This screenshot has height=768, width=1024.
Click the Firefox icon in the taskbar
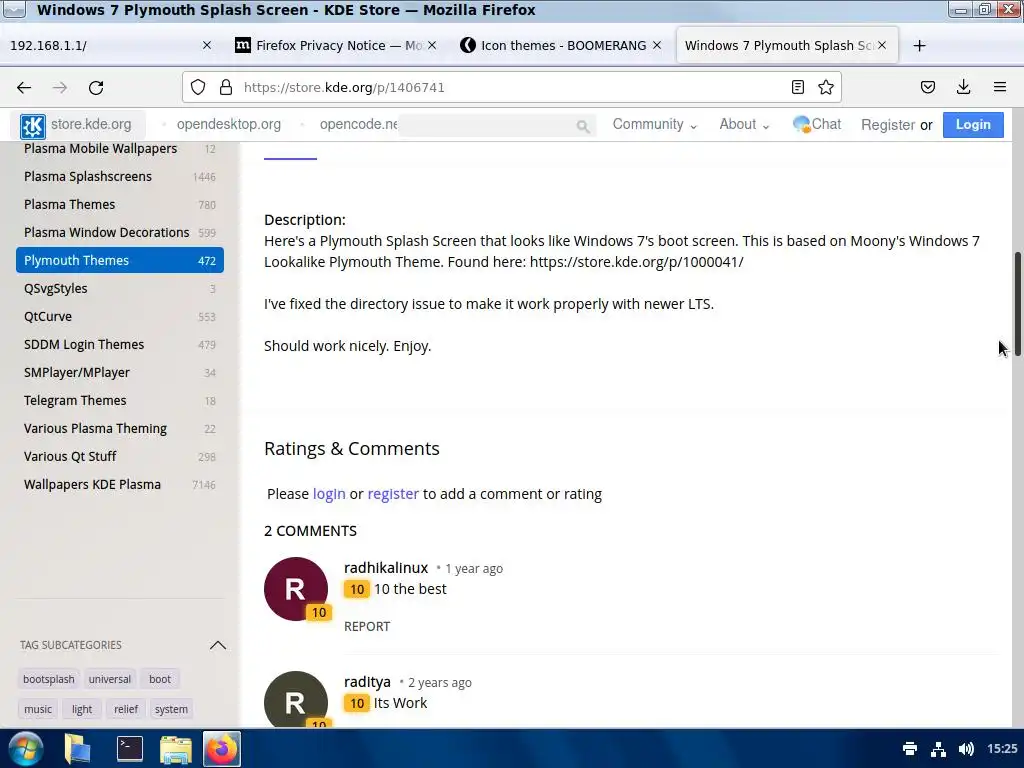tap(222, 749)
